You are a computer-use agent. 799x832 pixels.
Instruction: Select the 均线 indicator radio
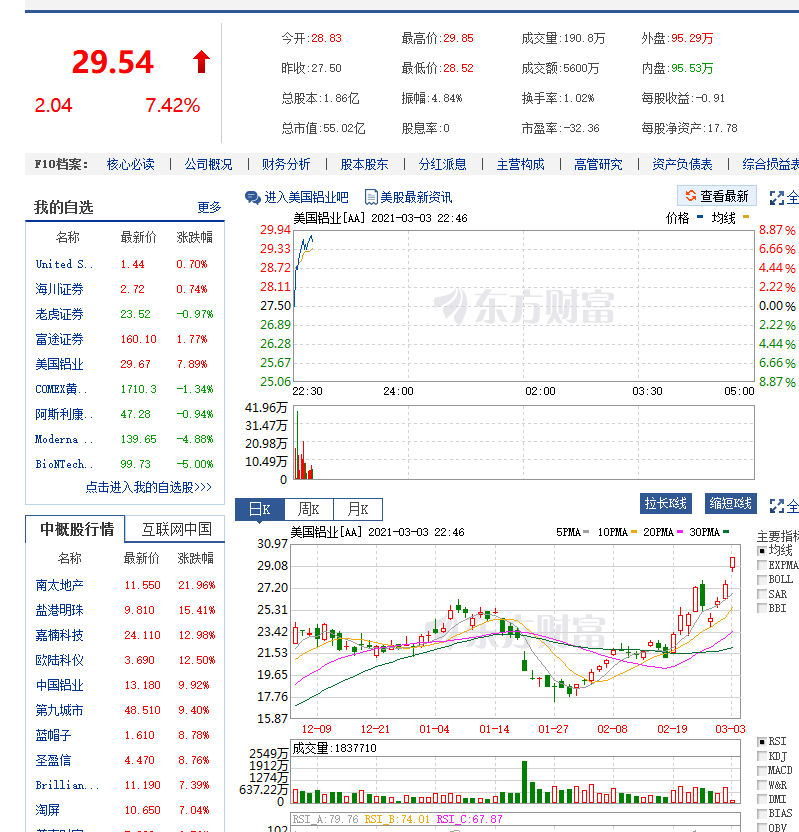point(762,551)
